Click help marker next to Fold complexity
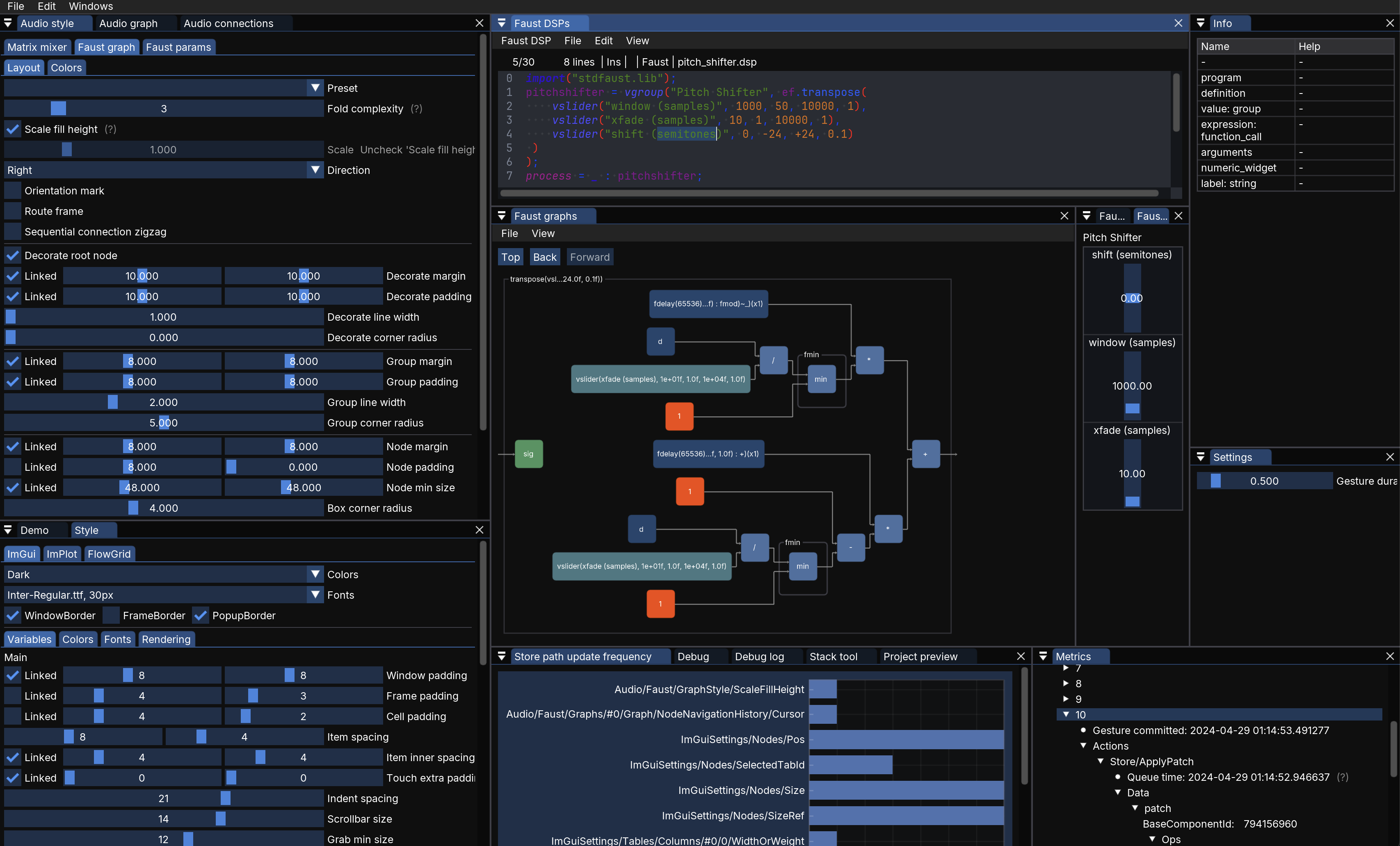The image size is (1400, 846). [x=416, y=109]
